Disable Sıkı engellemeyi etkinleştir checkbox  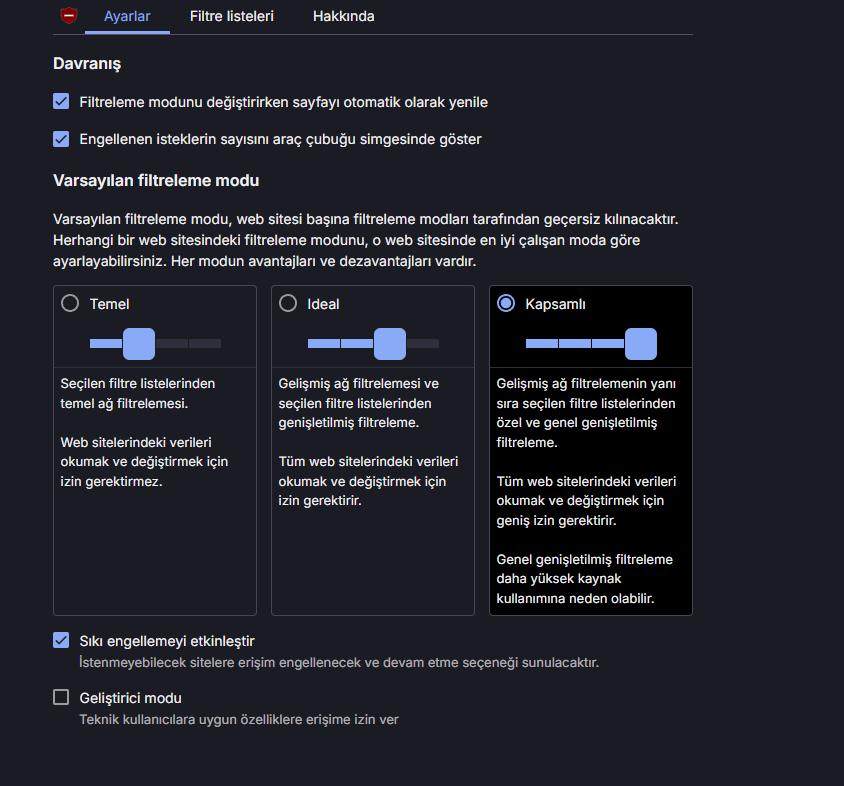tap(61, 640)
